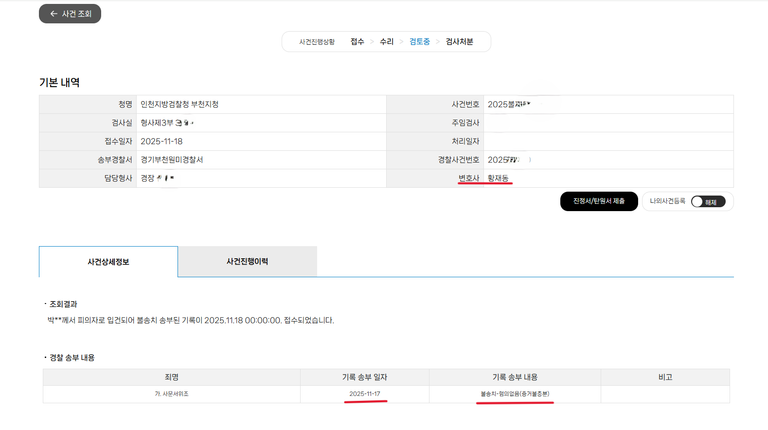Select the highlighted 검토중 status step
Image resolution: width=768 pixels, height=430 pixels.
(419, 42)
